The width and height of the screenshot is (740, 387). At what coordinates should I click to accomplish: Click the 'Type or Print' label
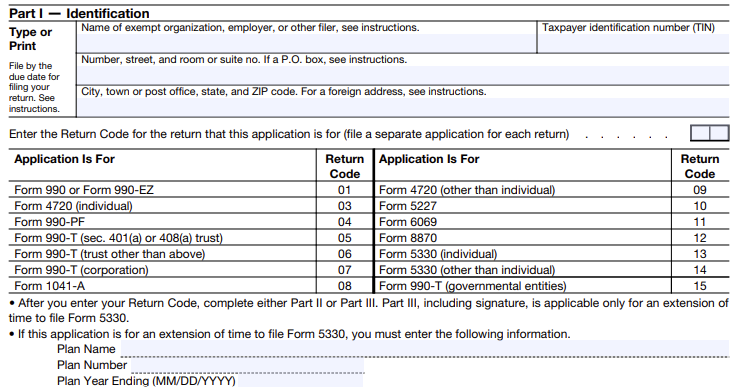point(30,39)
